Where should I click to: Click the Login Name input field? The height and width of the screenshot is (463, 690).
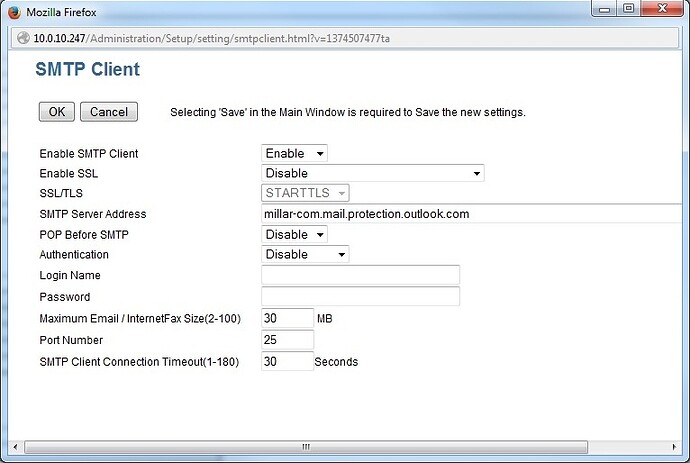point(360,275)
